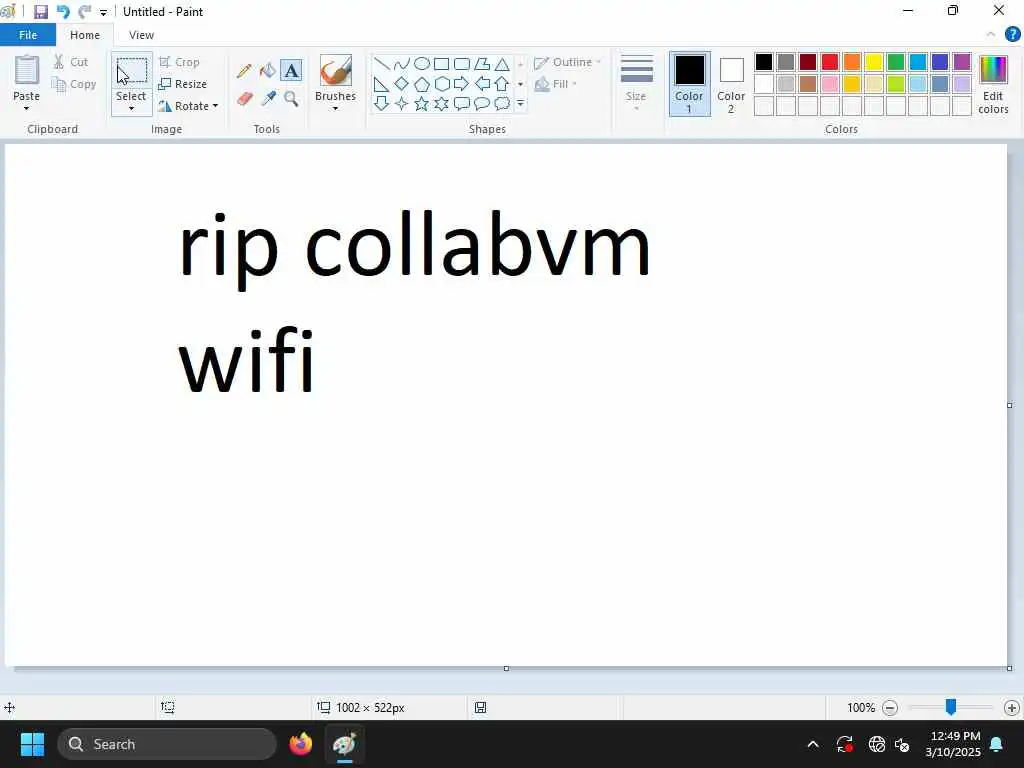Choose the Triangle shape
The height and width of the screenshot is (768, 1024).
click(502, 63)
